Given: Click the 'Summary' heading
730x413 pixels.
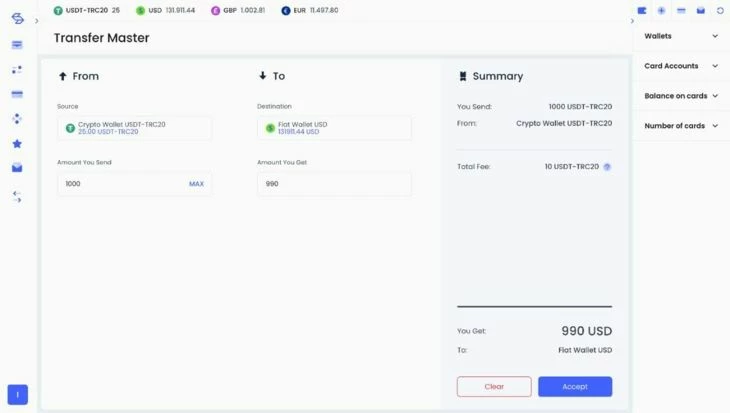Looking at the screenshot, I should 498,76.
